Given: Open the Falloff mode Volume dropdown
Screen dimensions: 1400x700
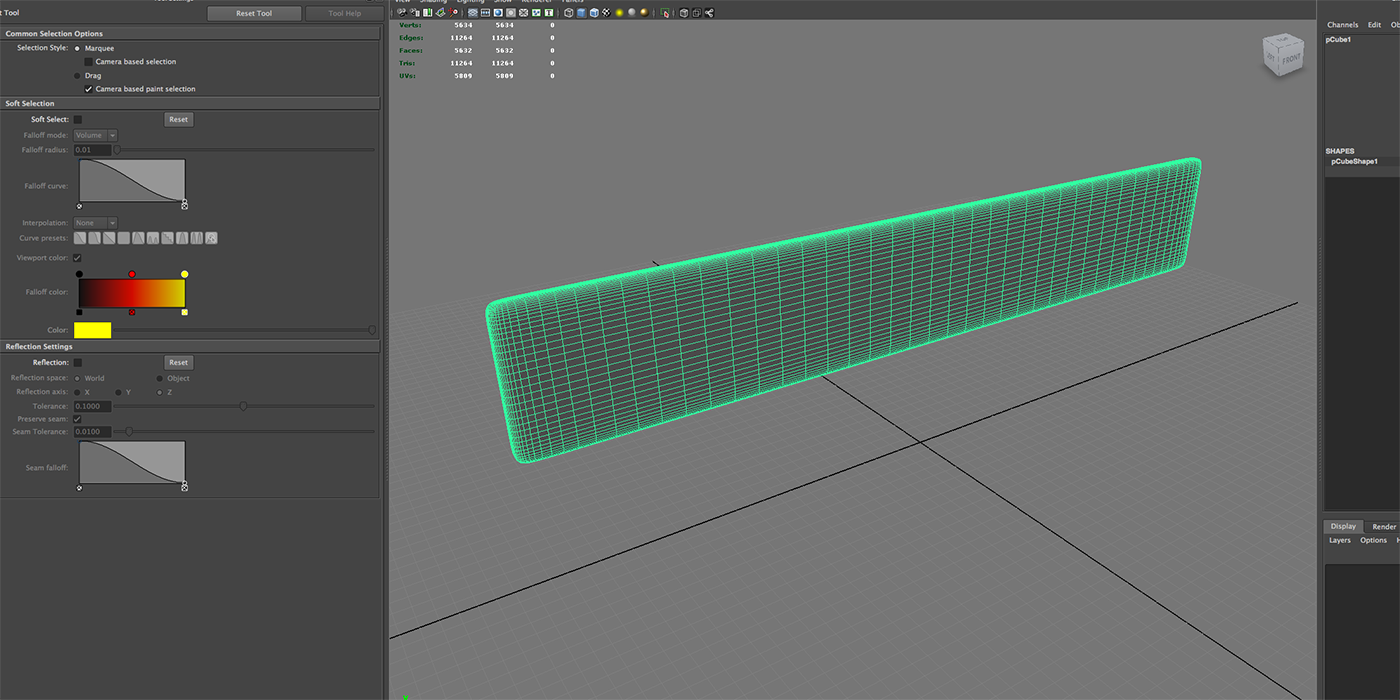Looking at the screenshot, I should pos(95,135).
